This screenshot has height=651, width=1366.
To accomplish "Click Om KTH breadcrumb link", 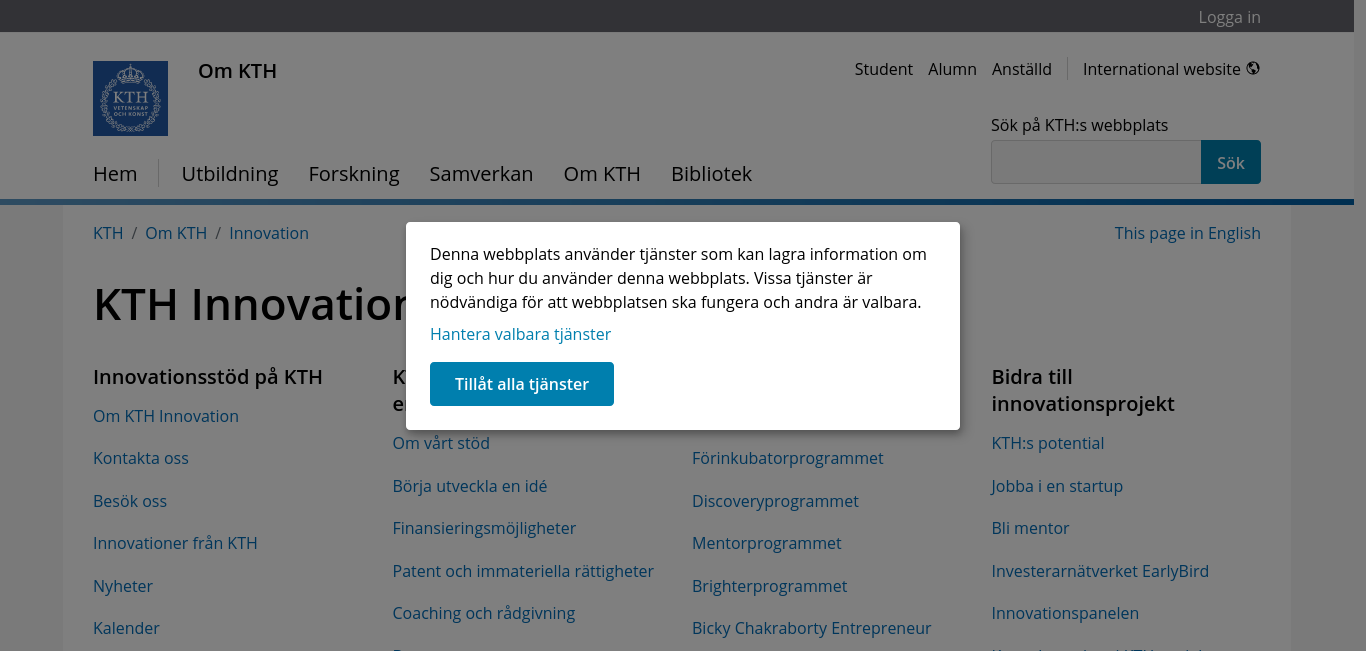I will pos(176,233).
